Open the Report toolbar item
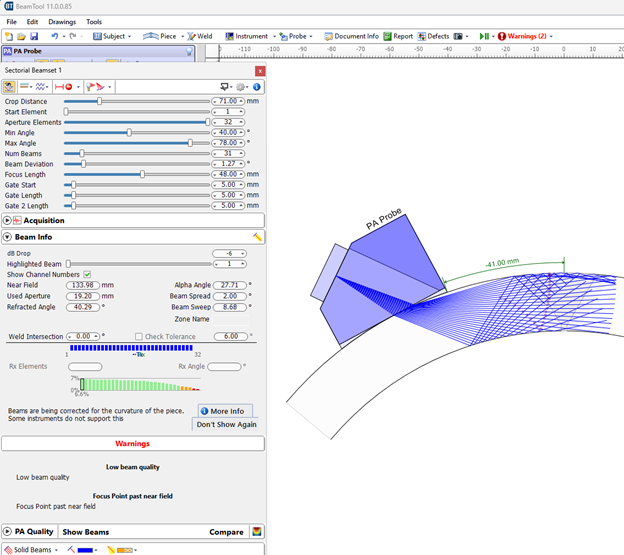This screenshot has height=555, width=624. (397, 36)
